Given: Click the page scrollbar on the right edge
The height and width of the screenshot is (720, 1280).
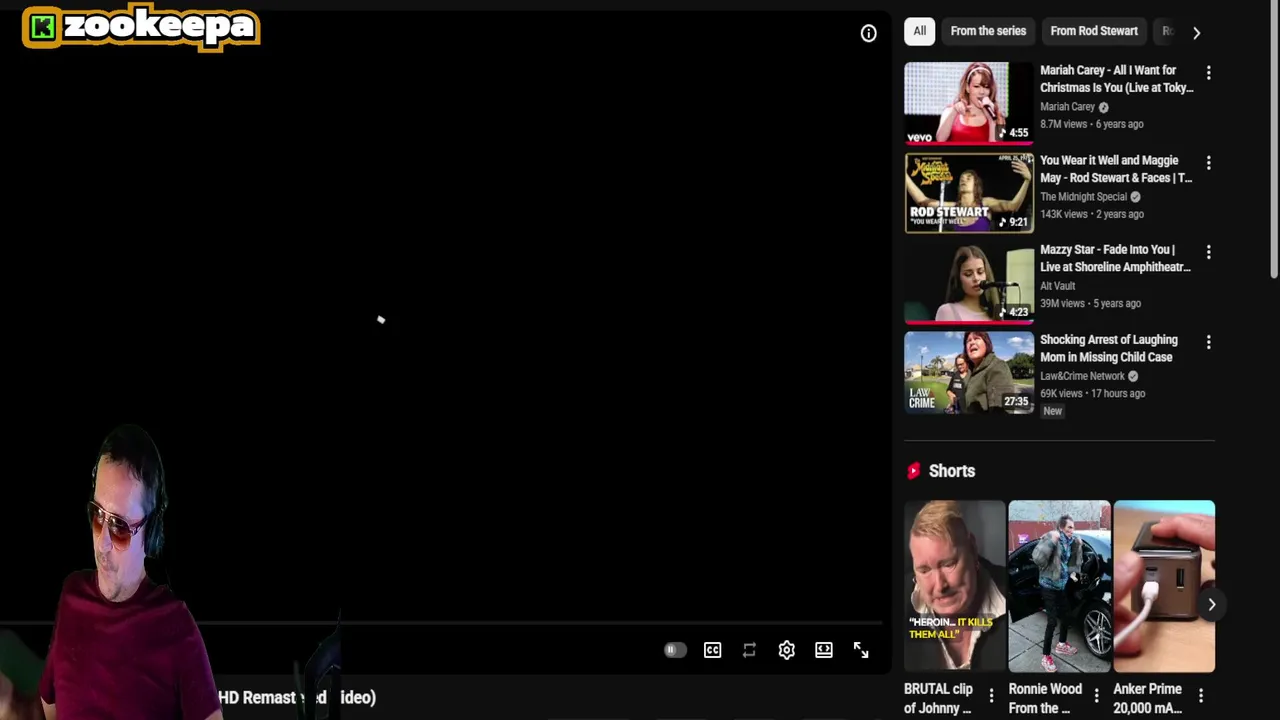Looking at the screenshot, I should coord(1274,140).
